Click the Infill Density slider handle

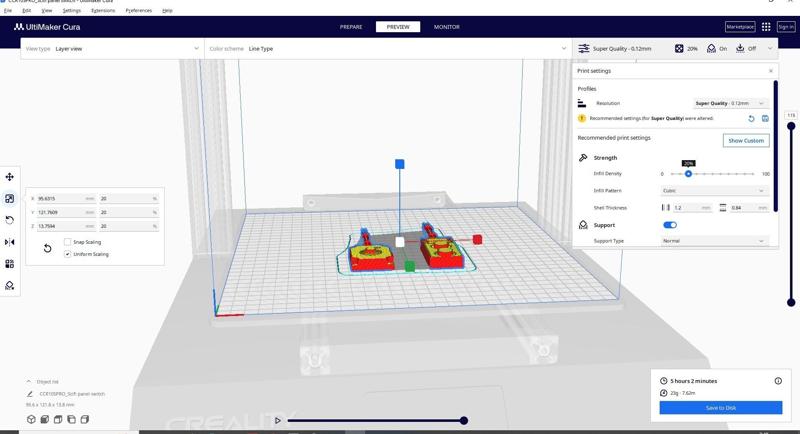pyautogui.click(x=688, y=174)
